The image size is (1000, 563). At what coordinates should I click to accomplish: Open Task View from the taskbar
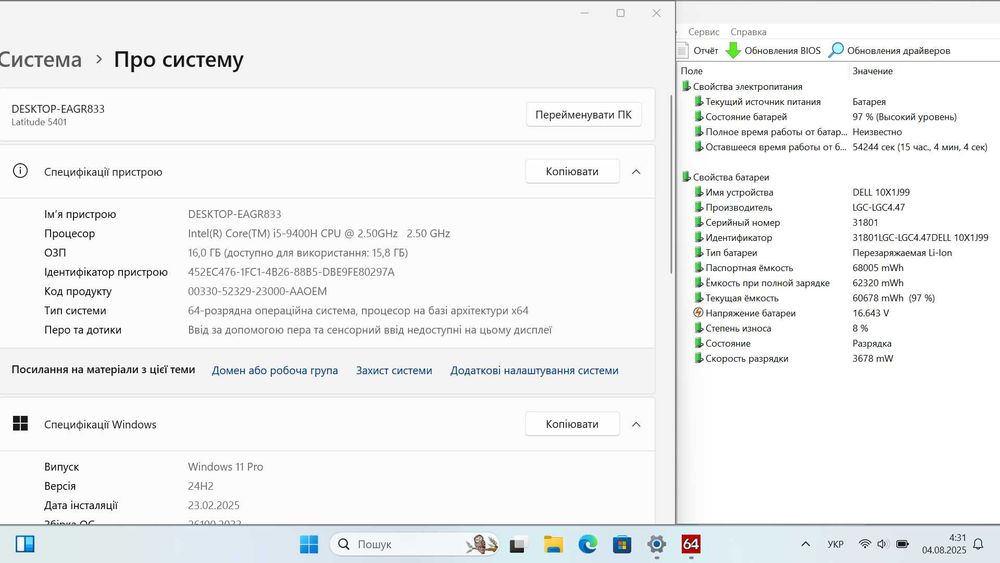(x=517, y=545)
